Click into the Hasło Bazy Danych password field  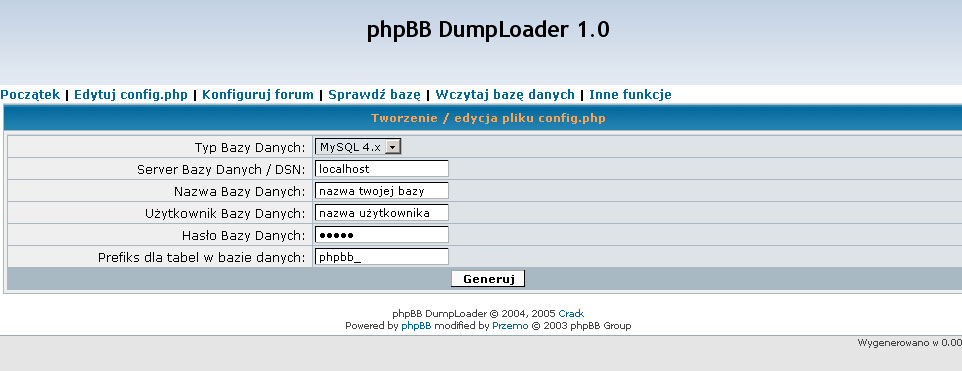(x=382, y=235)
